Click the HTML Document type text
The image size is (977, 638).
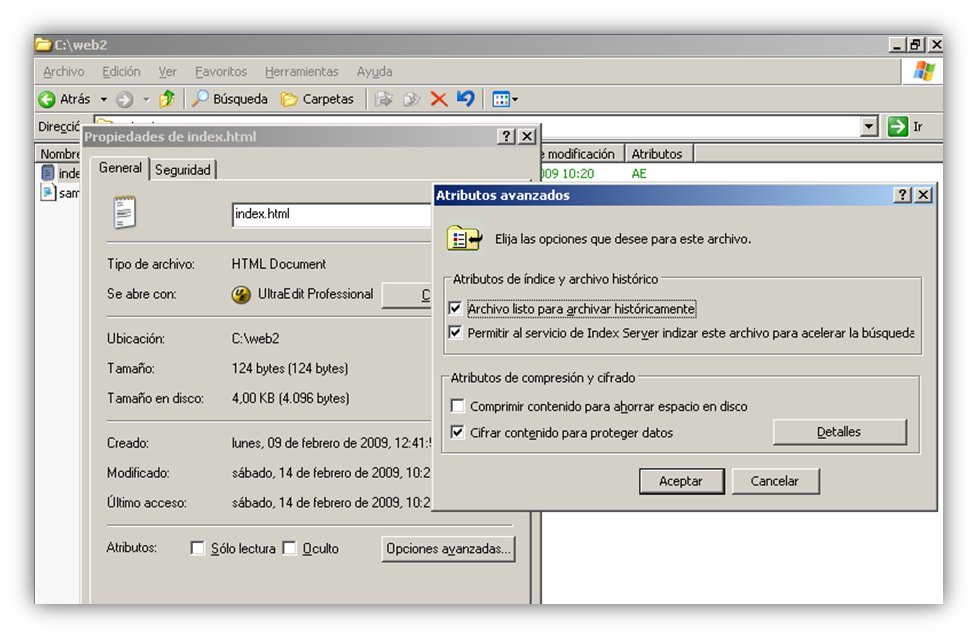pos(279,264)
